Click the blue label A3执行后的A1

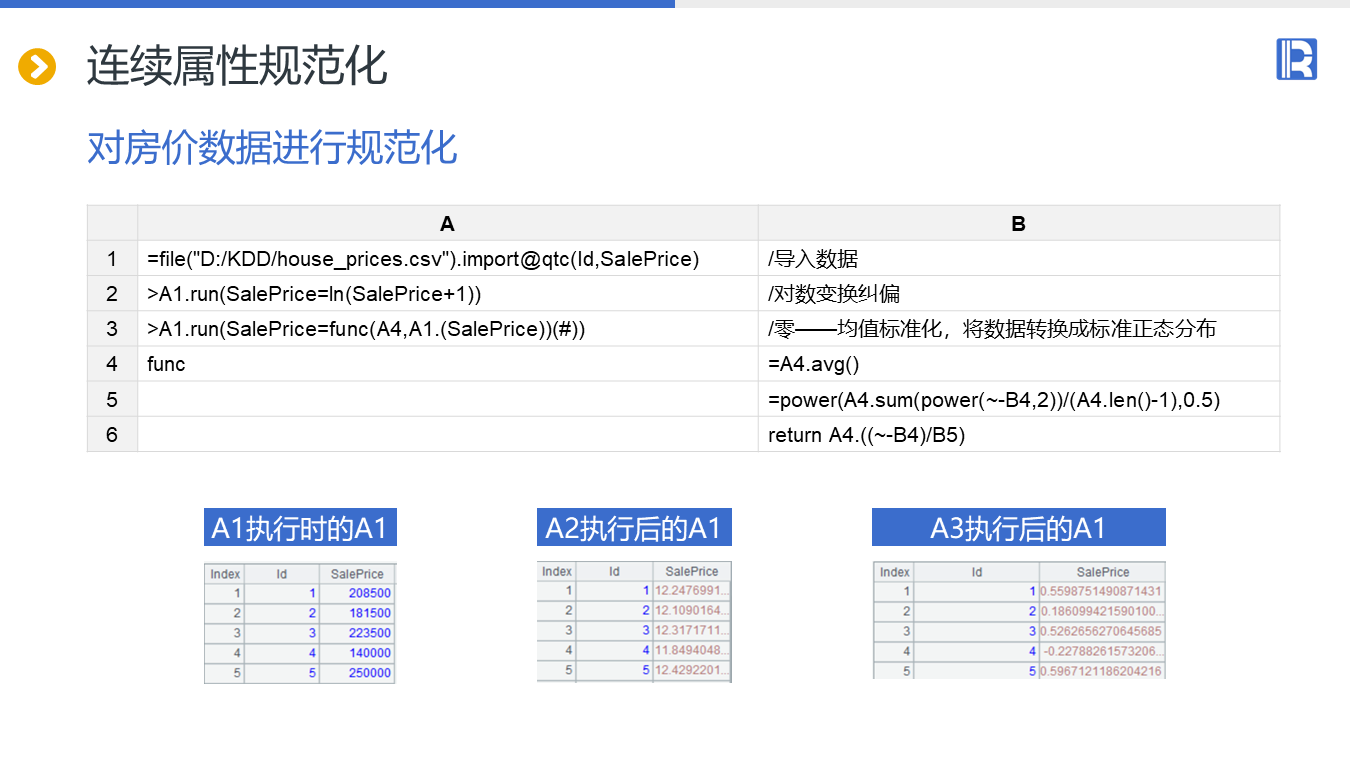(x=1018, y=527)
